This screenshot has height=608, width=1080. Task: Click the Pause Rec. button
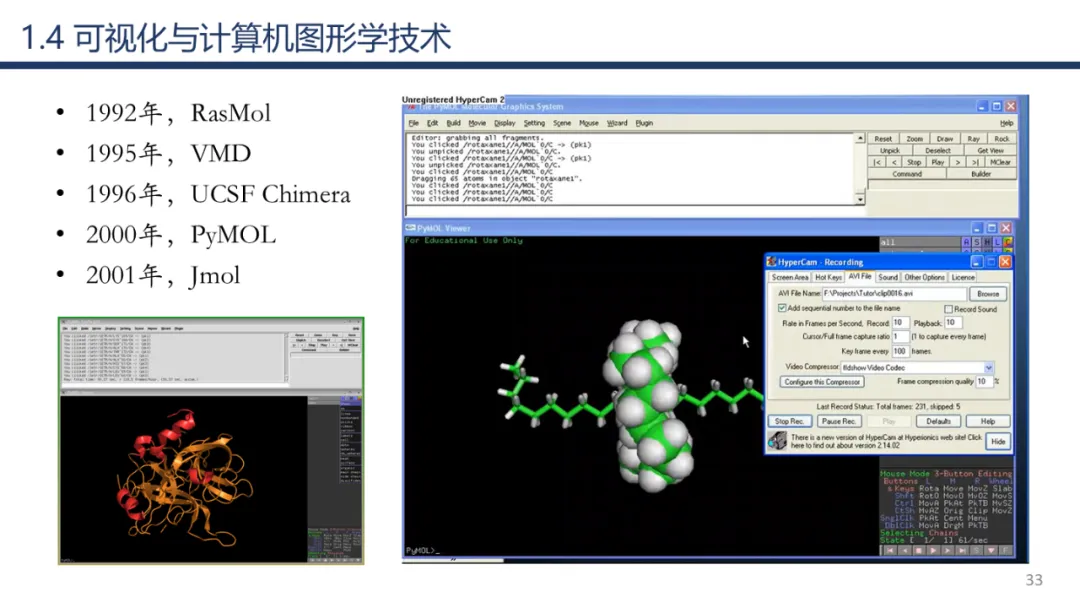839,421
